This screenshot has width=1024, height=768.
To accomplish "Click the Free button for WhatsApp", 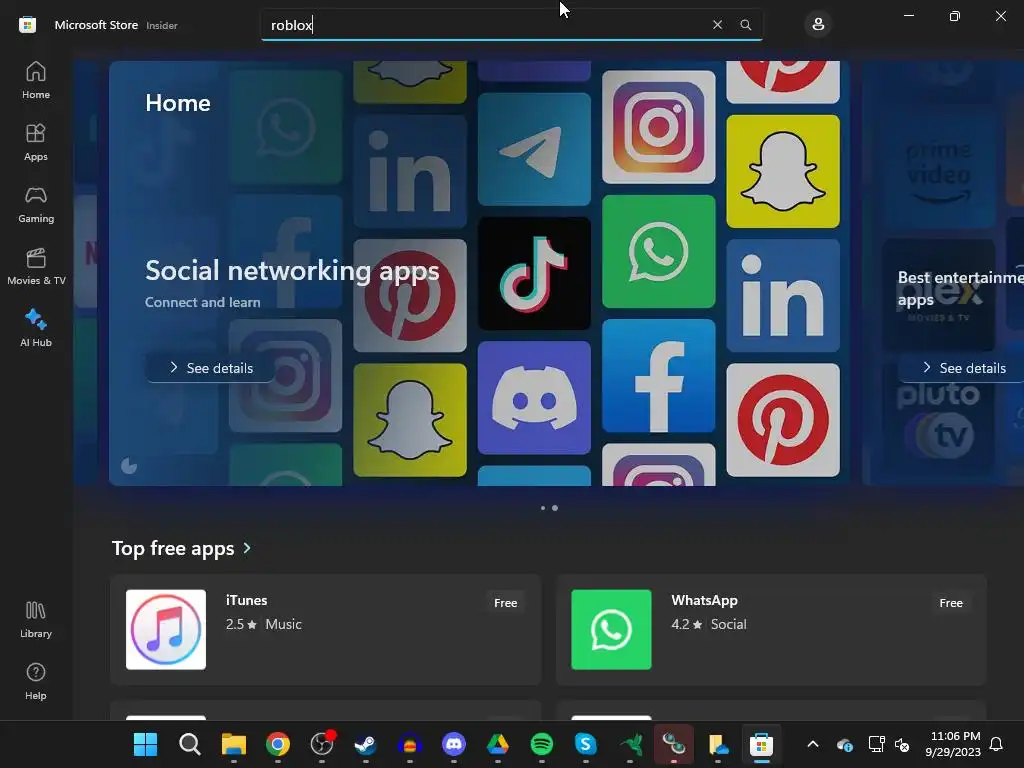I will [951, 603].
